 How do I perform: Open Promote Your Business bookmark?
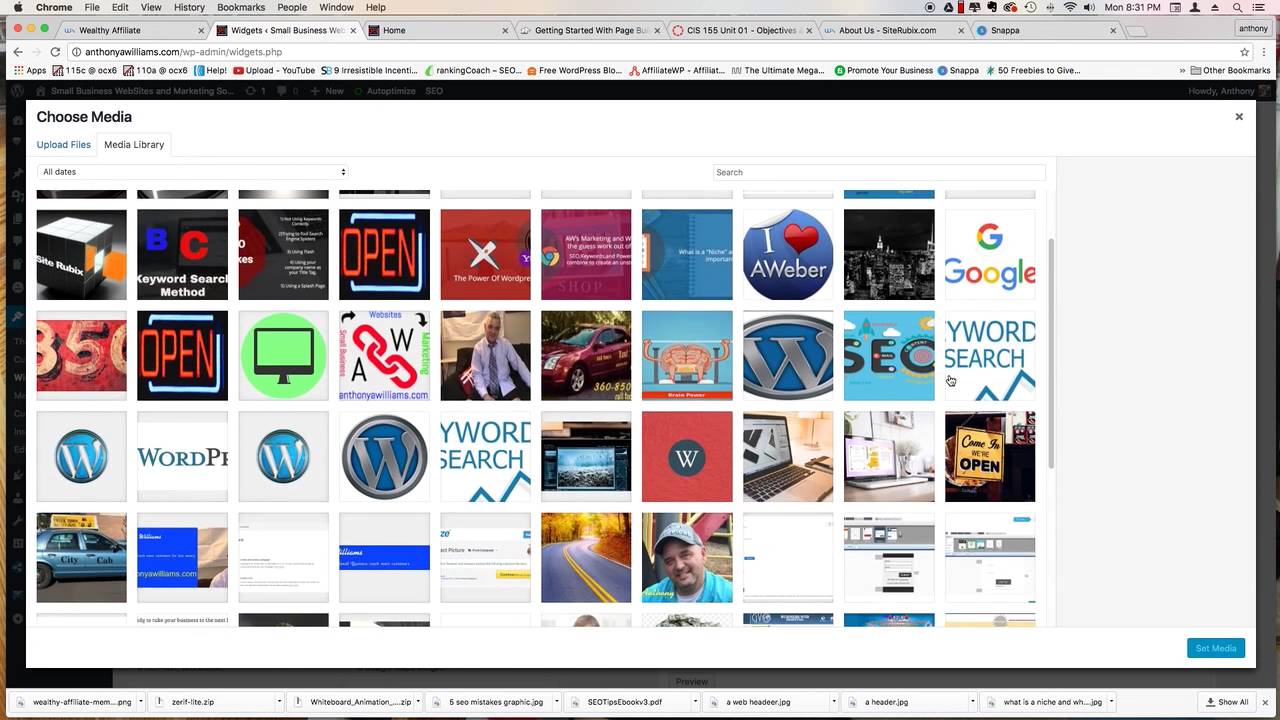click(884, 71)
